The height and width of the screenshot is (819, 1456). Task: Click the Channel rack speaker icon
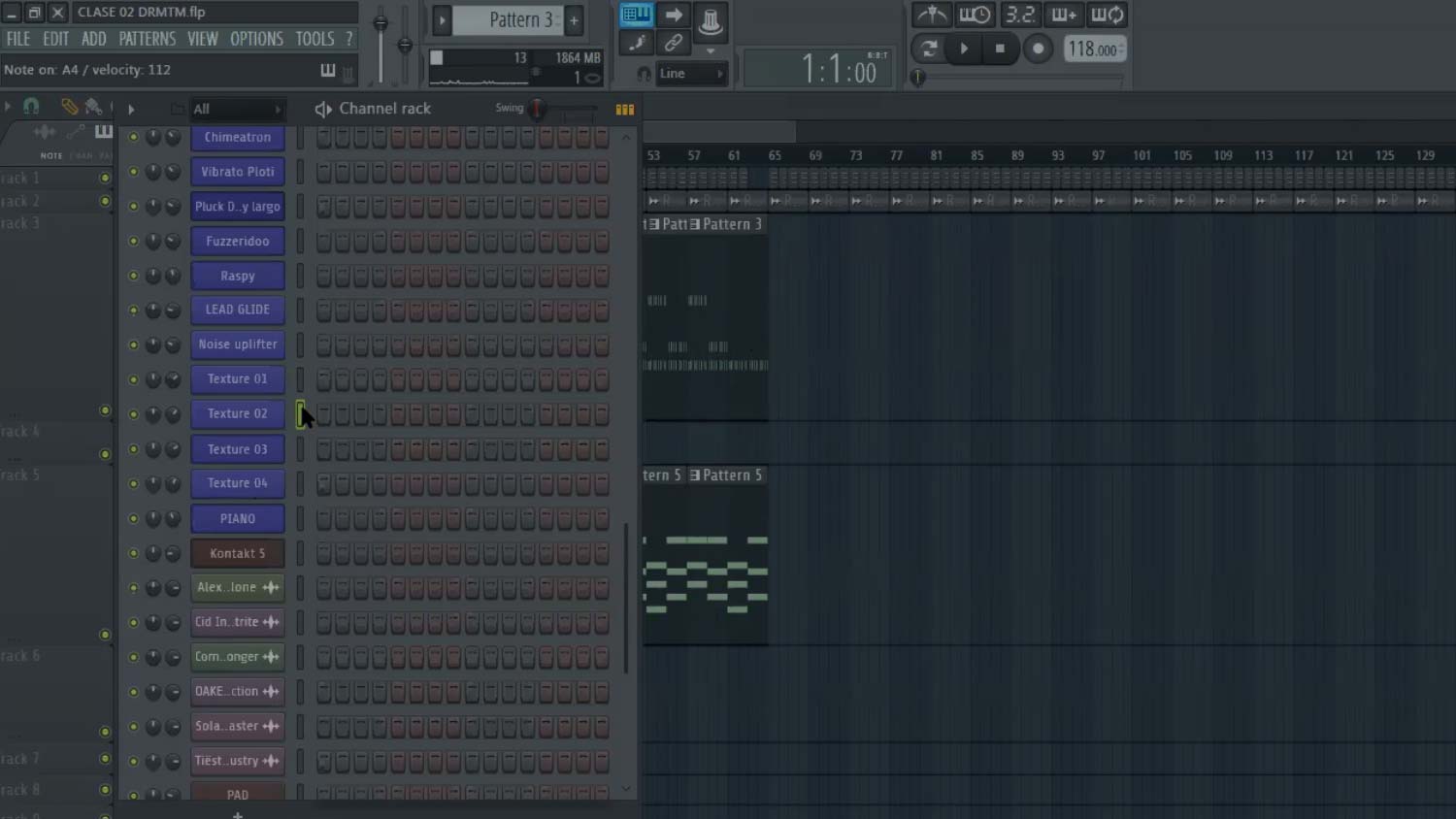tap(323, 109)
